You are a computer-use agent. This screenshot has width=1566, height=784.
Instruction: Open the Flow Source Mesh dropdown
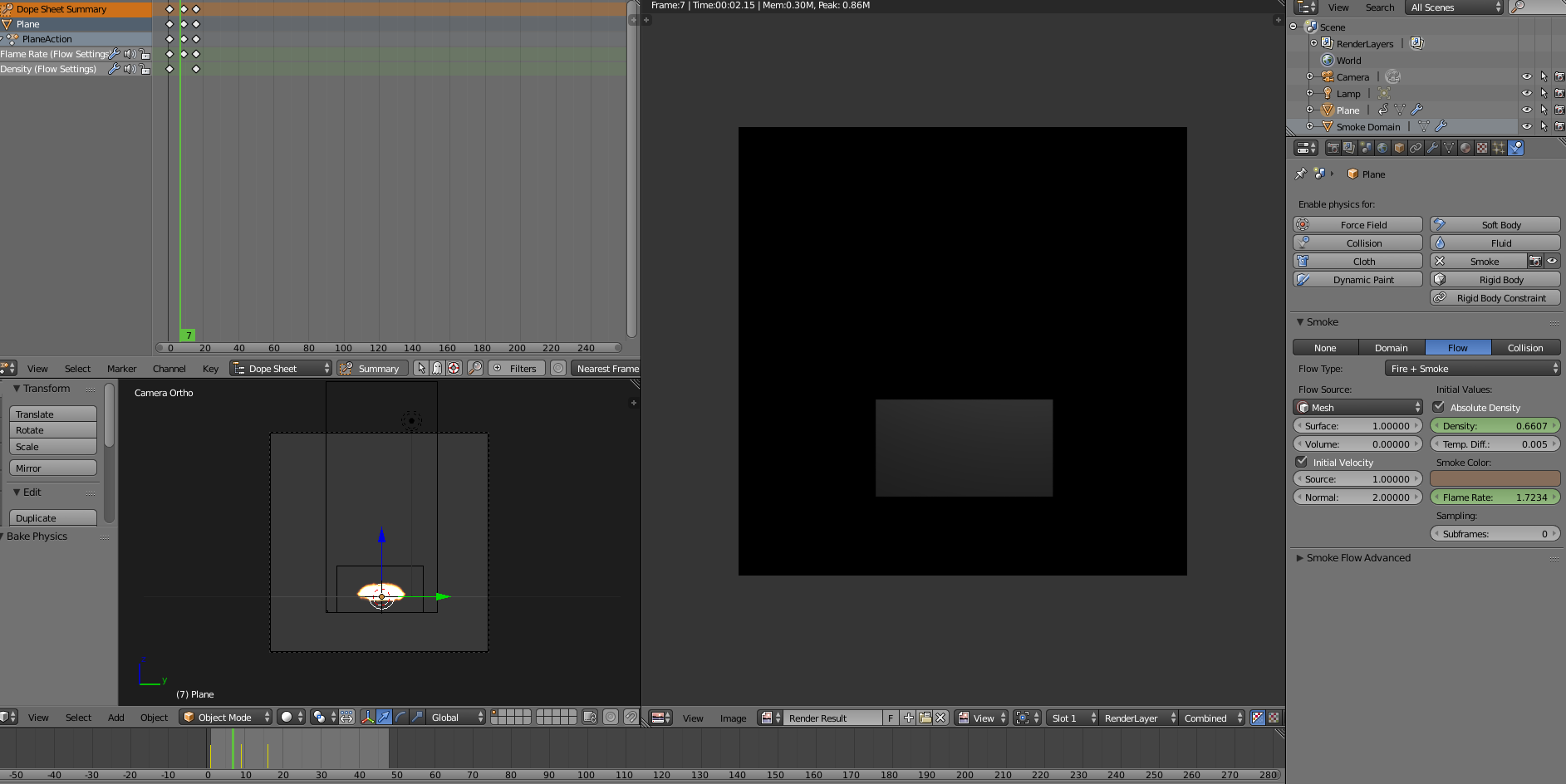coord(1357,407)
